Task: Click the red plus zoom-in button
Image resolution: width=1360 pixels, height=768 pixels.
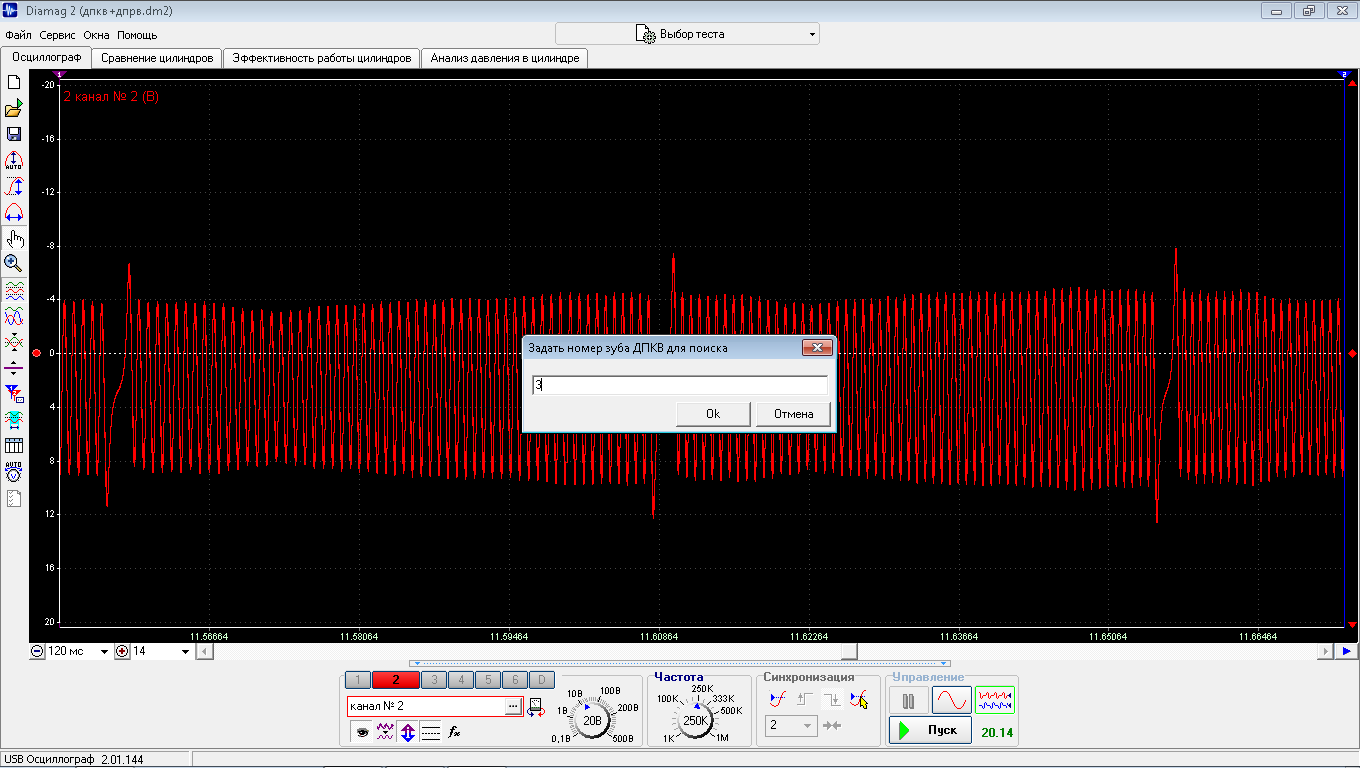Action: point(122,651)
